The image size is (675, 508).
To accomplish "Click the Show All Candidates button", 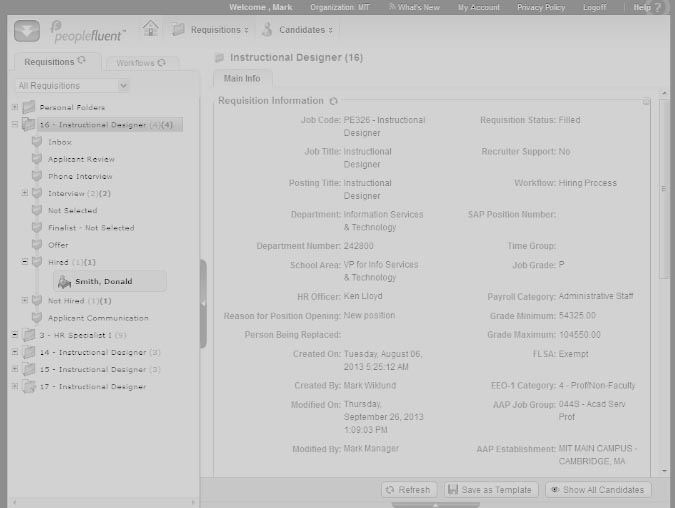I will coord(598,490).
